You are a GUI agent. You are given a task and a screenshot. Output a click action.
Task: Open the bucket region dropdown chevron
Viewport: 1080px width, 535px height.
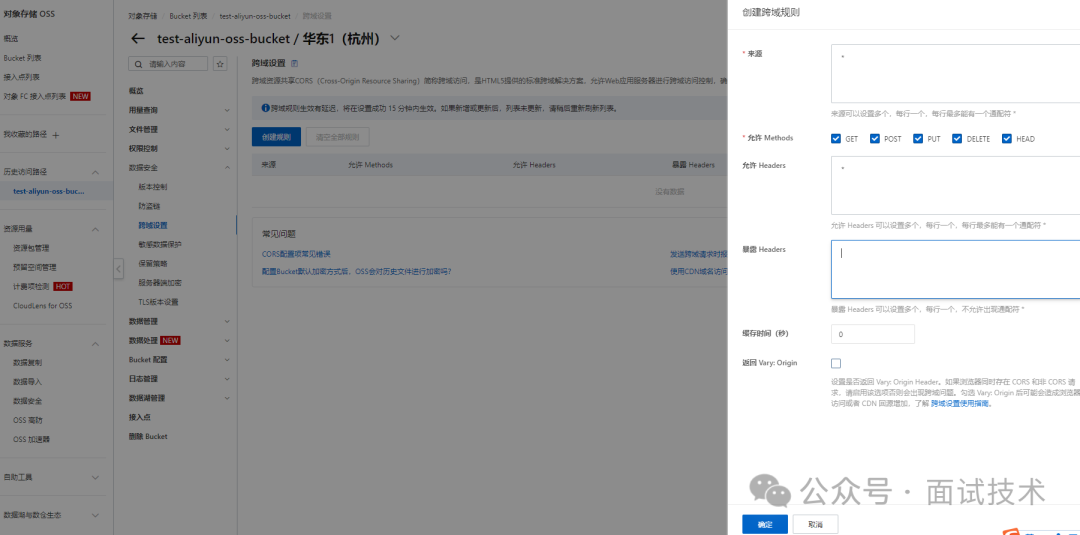pyautogui.click(x=395, y=39)
